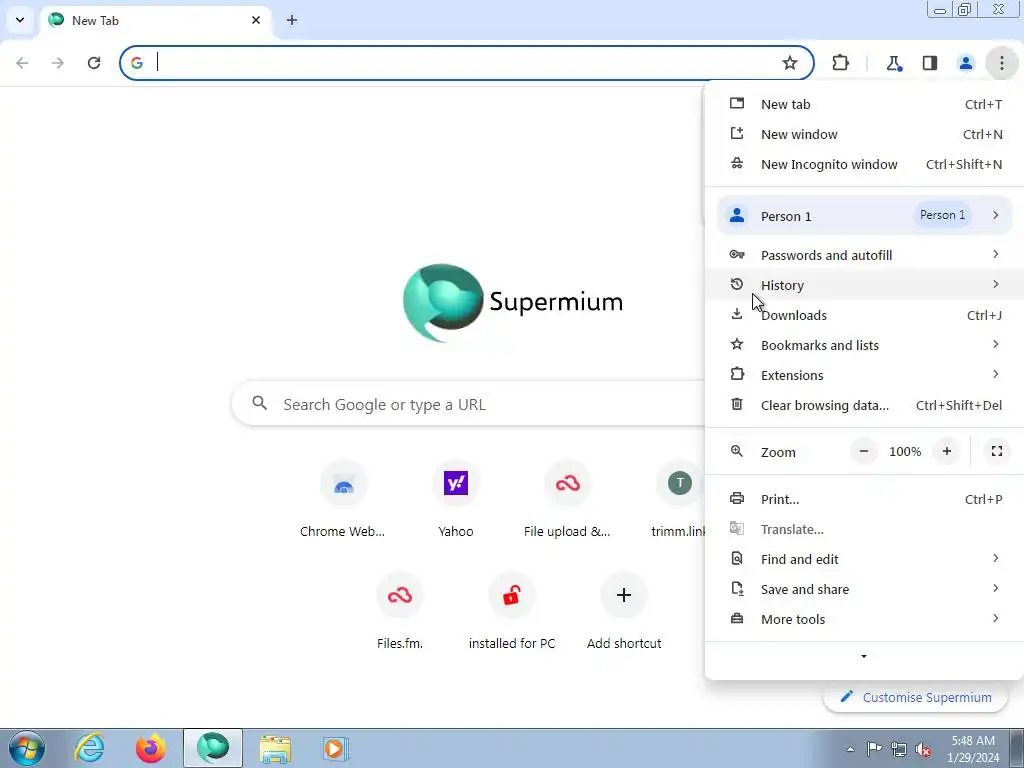This screenshot has height=768, width=1024.
Task: Reload the page with refresh icon
Action: coord(94,63)
